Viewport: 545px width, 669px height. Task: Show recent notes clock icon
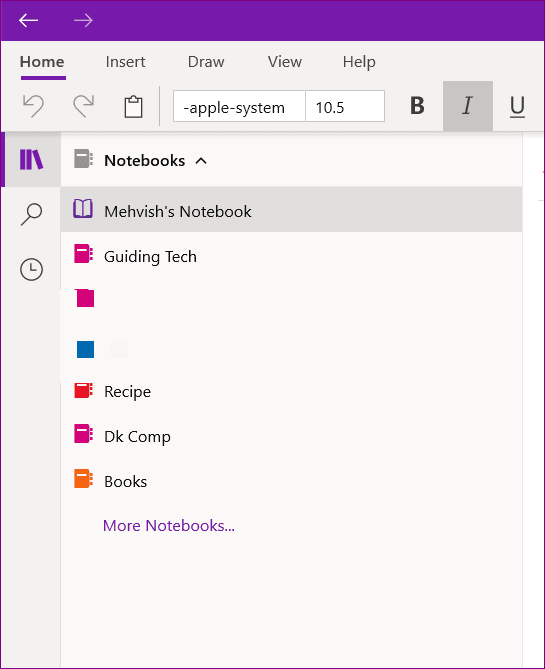(31, 270)
